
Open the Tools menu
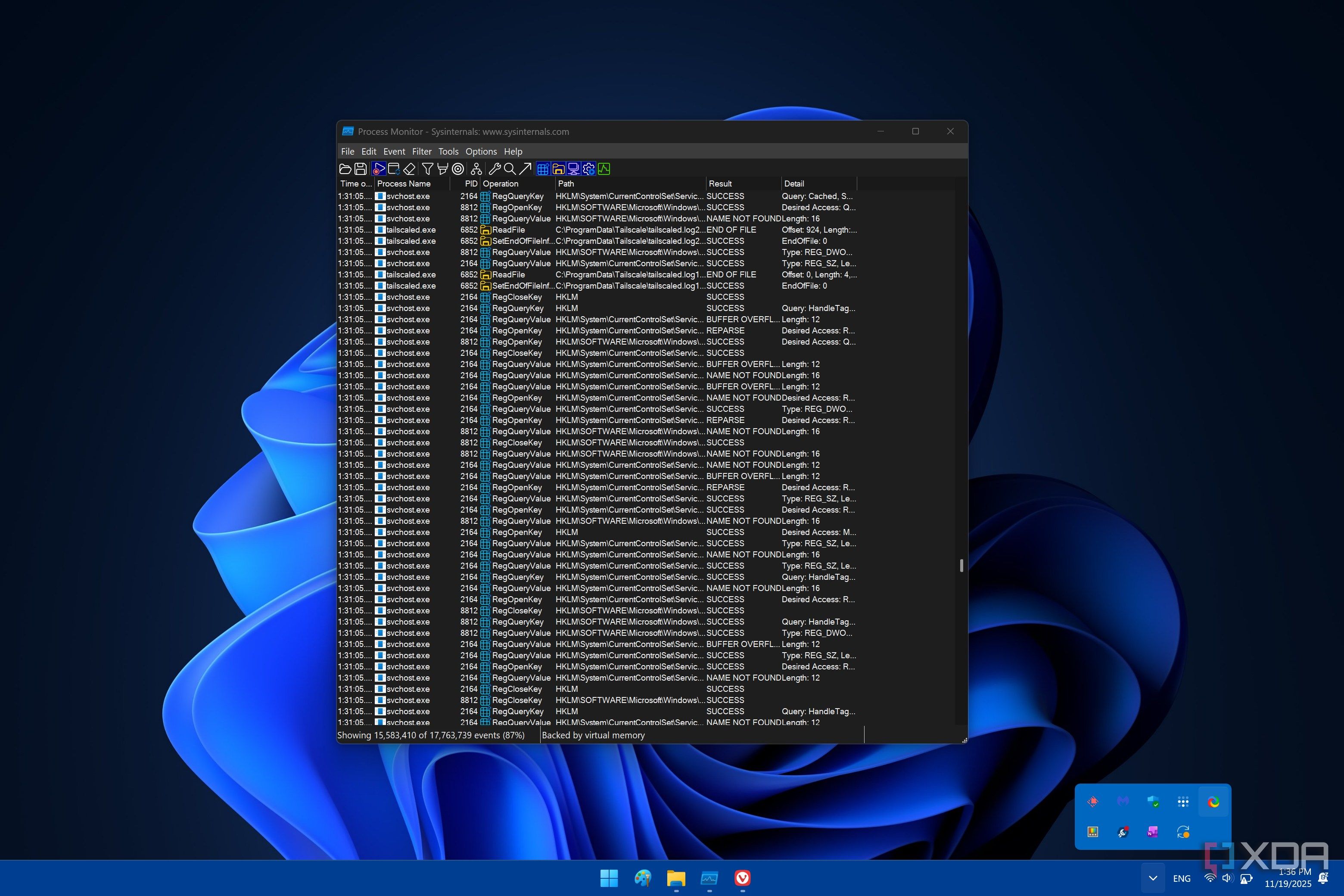448,152
